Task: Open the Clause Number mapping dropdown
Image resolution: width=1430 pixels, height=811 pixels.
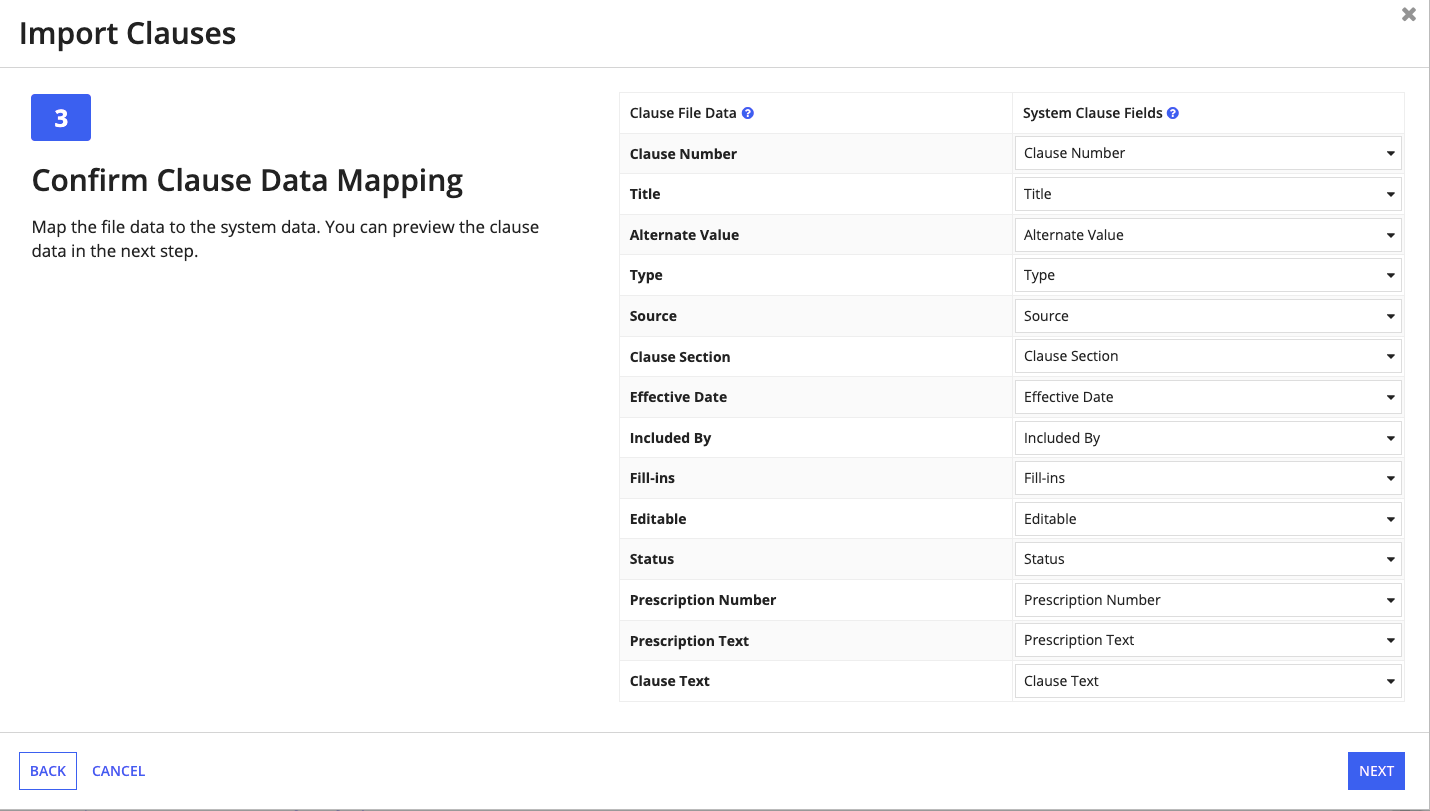Action: click(x=1208, y=153)
